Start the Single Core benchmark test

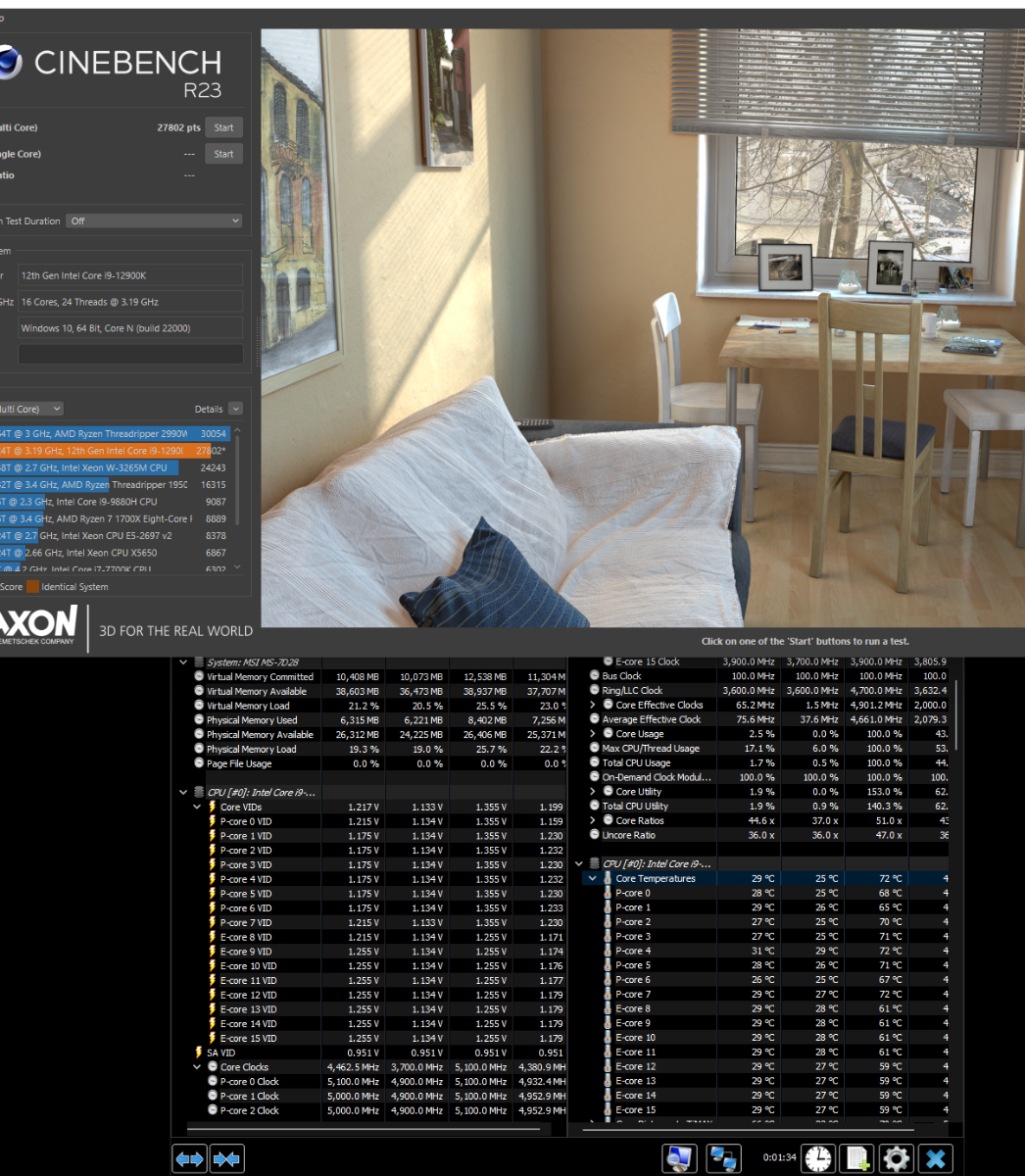point(223,154)
